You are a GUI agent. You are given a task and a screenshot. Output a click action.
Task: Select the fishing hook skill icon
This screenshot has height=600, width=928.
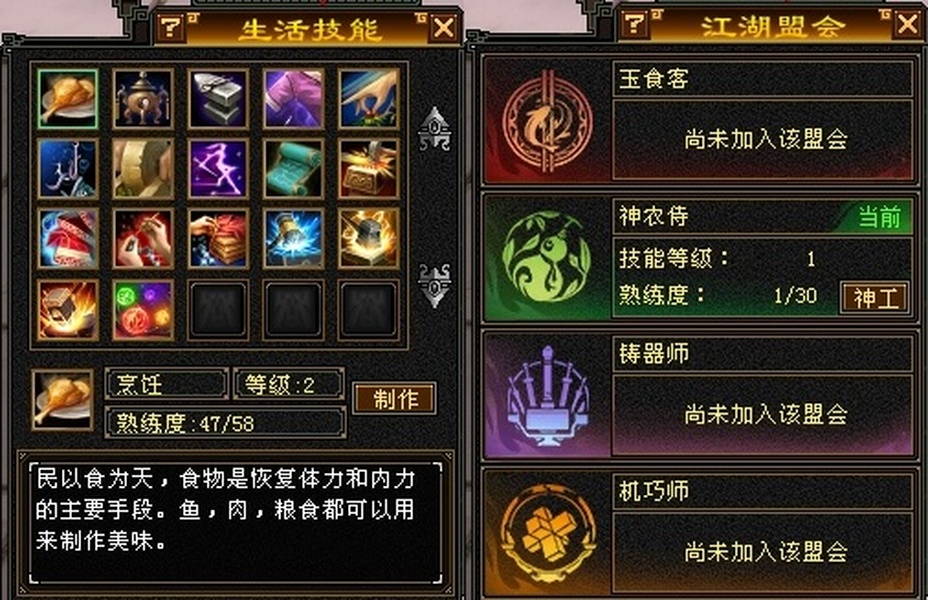(x=67, y=169)
